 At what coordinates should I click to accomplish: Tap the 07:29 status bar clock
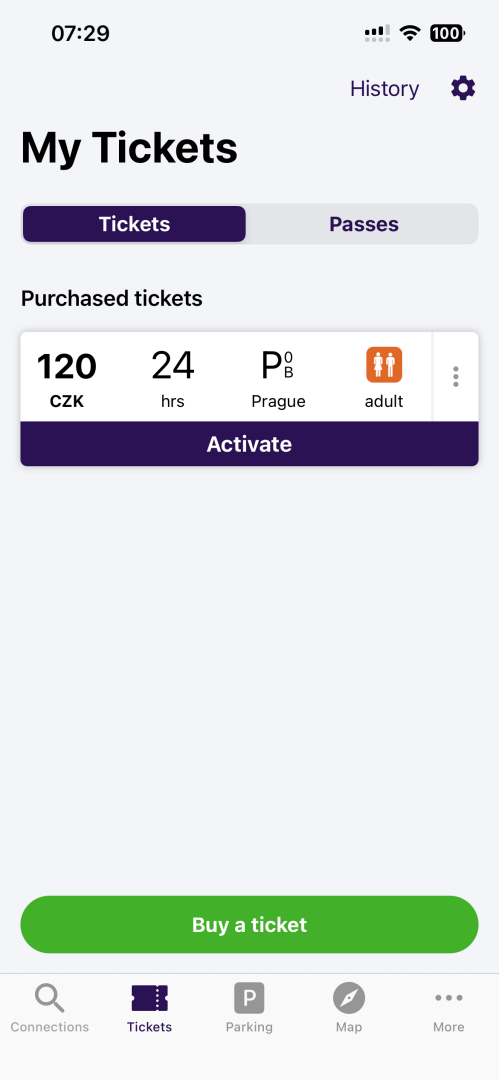pos(81,33)
